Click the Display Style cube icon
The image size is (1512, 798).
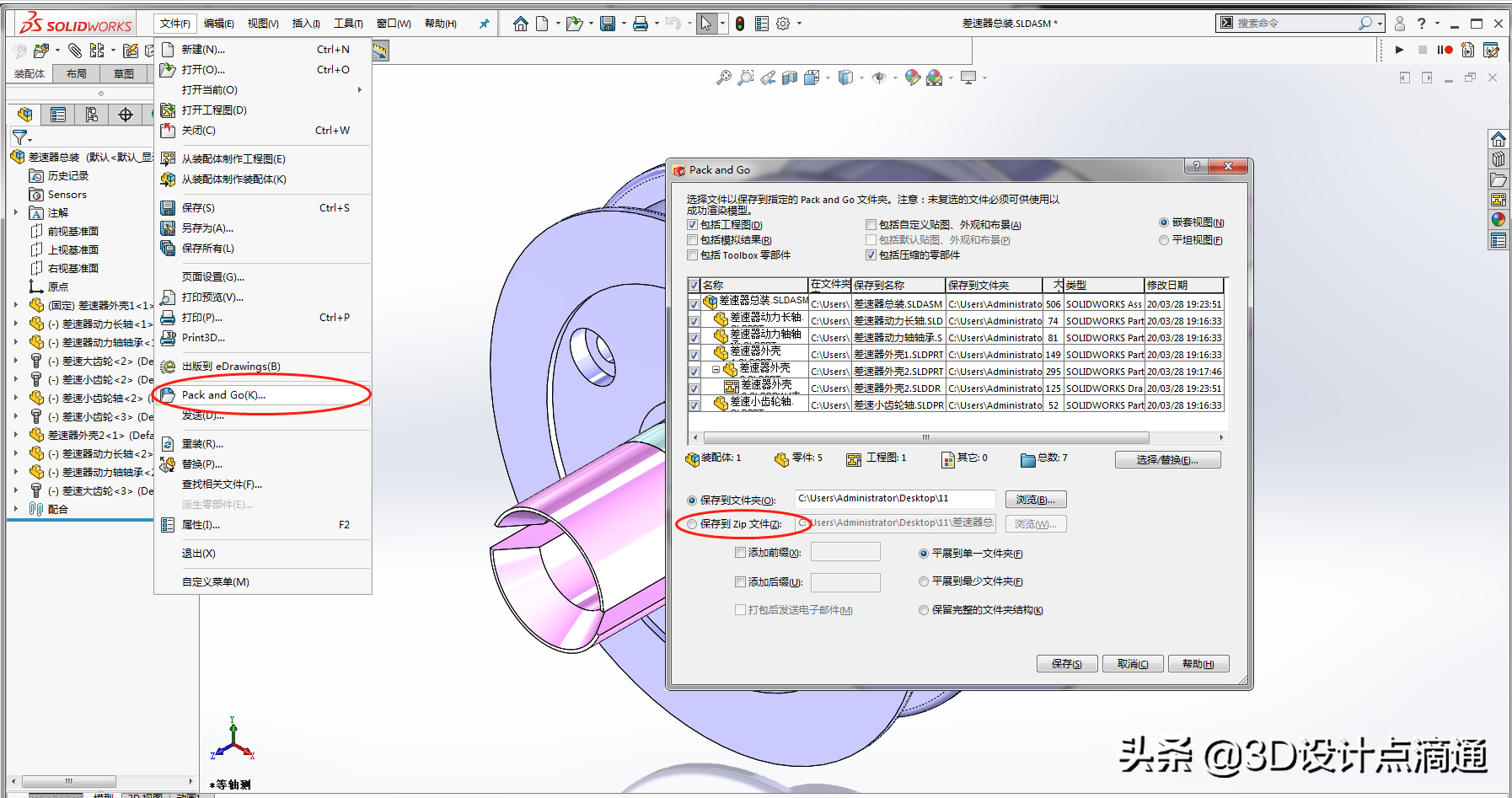[x=845, y=78]
